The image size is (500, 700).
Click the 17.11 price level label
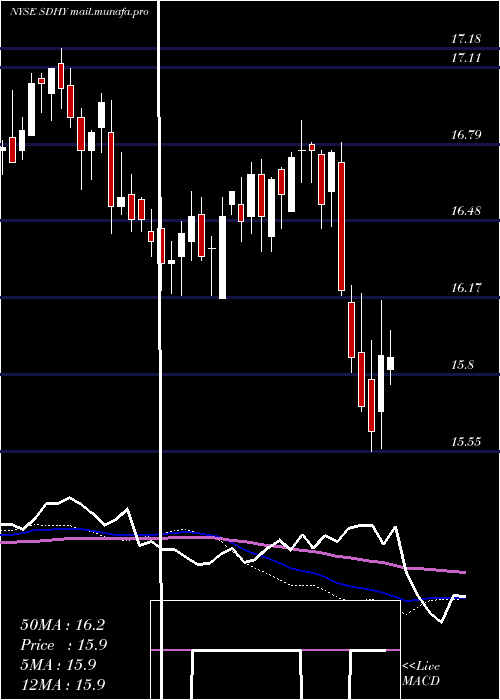466,58
